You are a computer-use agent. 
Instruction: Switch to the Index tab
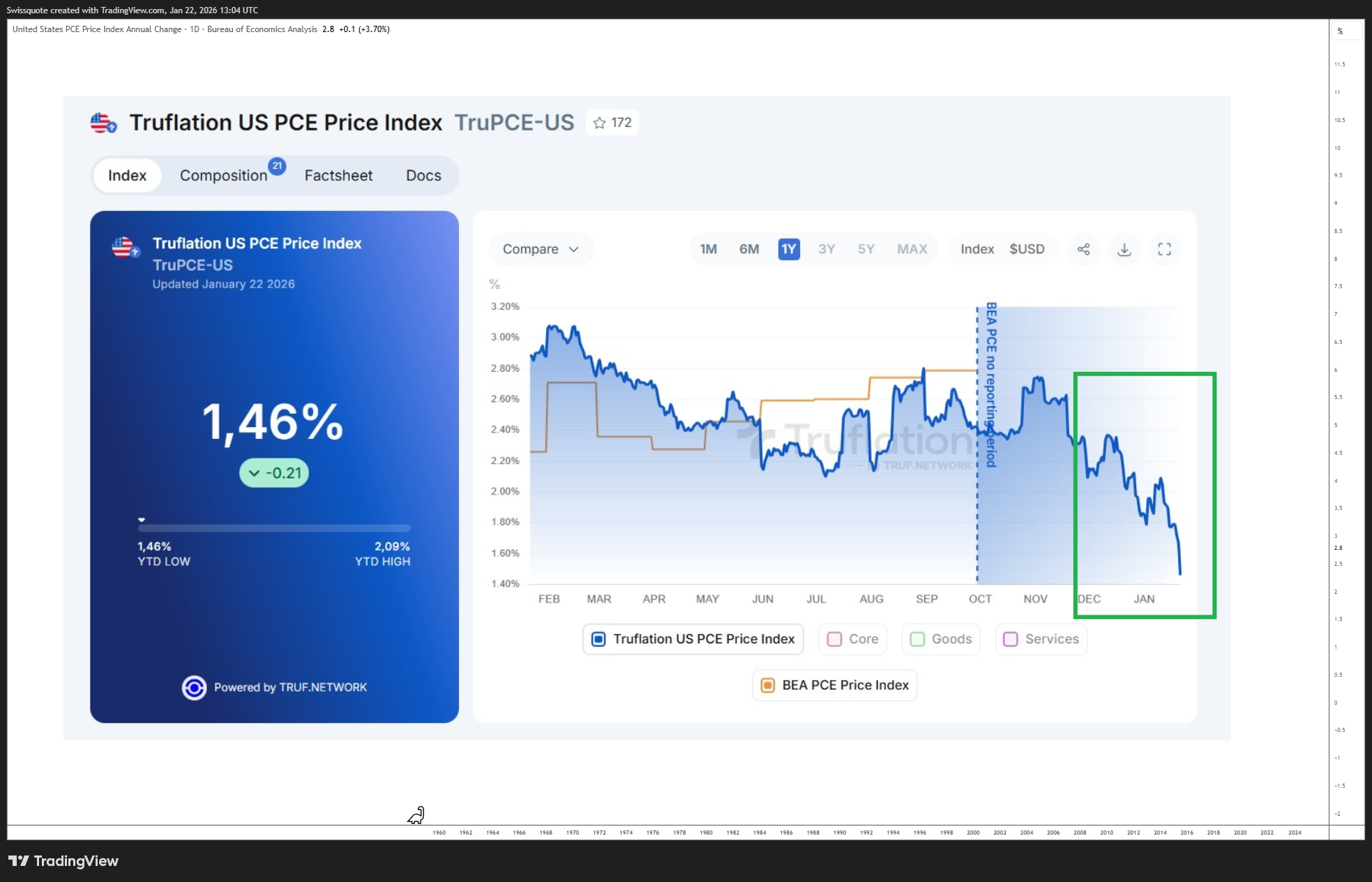[x=127, y=175]
